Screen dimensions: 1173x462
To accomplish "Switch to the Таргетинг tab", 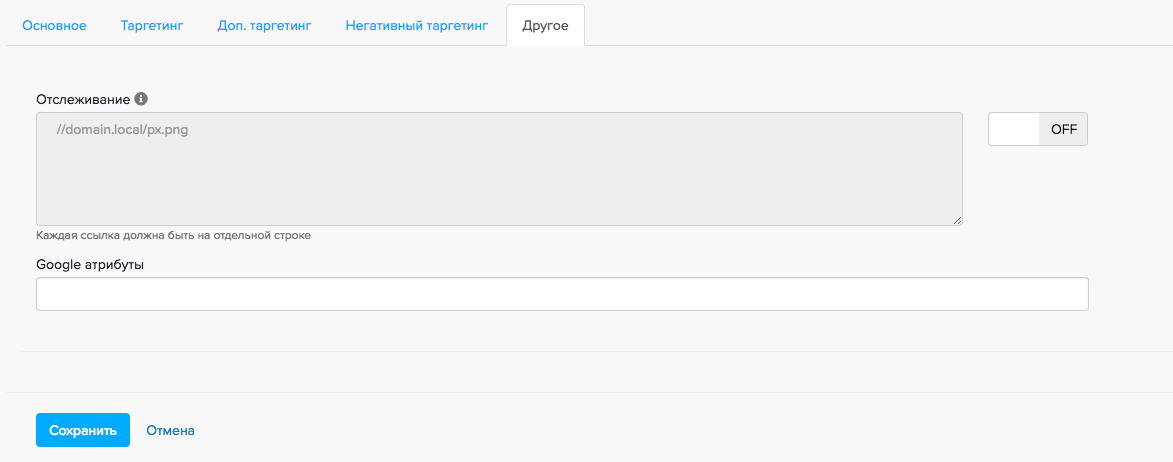I will (x=152, y=25).
